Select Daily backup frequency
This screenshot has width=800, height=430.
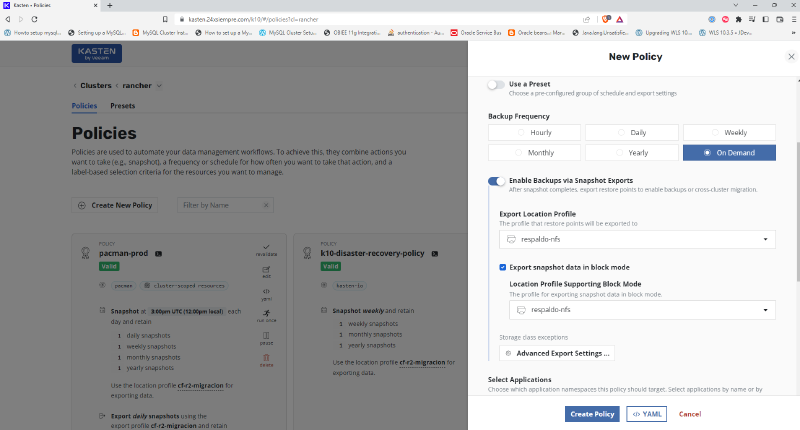pos(632,133)
